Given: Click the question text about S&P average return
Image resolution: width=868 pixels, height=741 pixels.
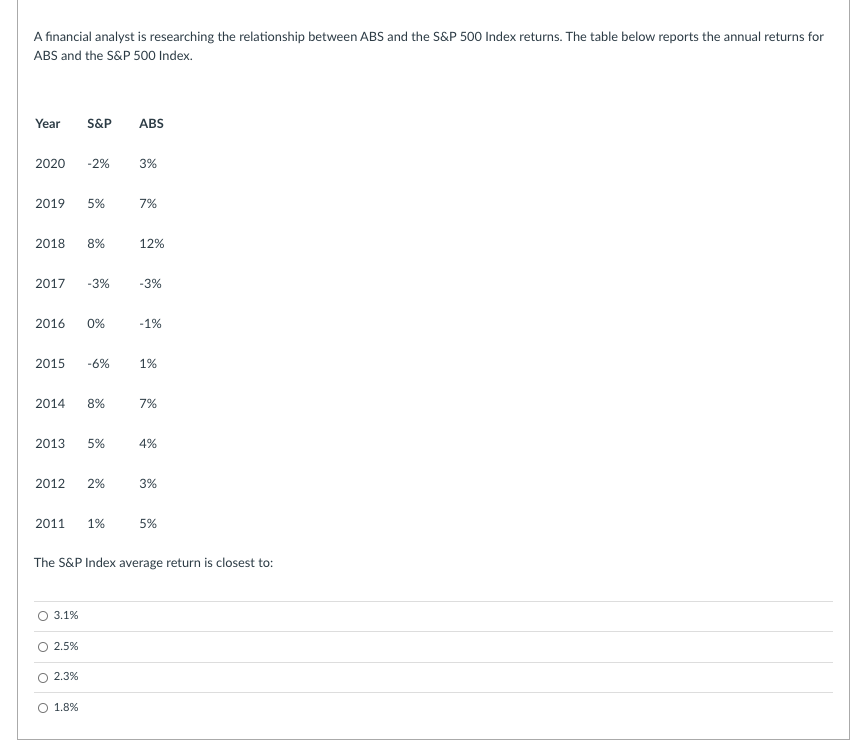Looking at the screenshot, I should 153,563.
